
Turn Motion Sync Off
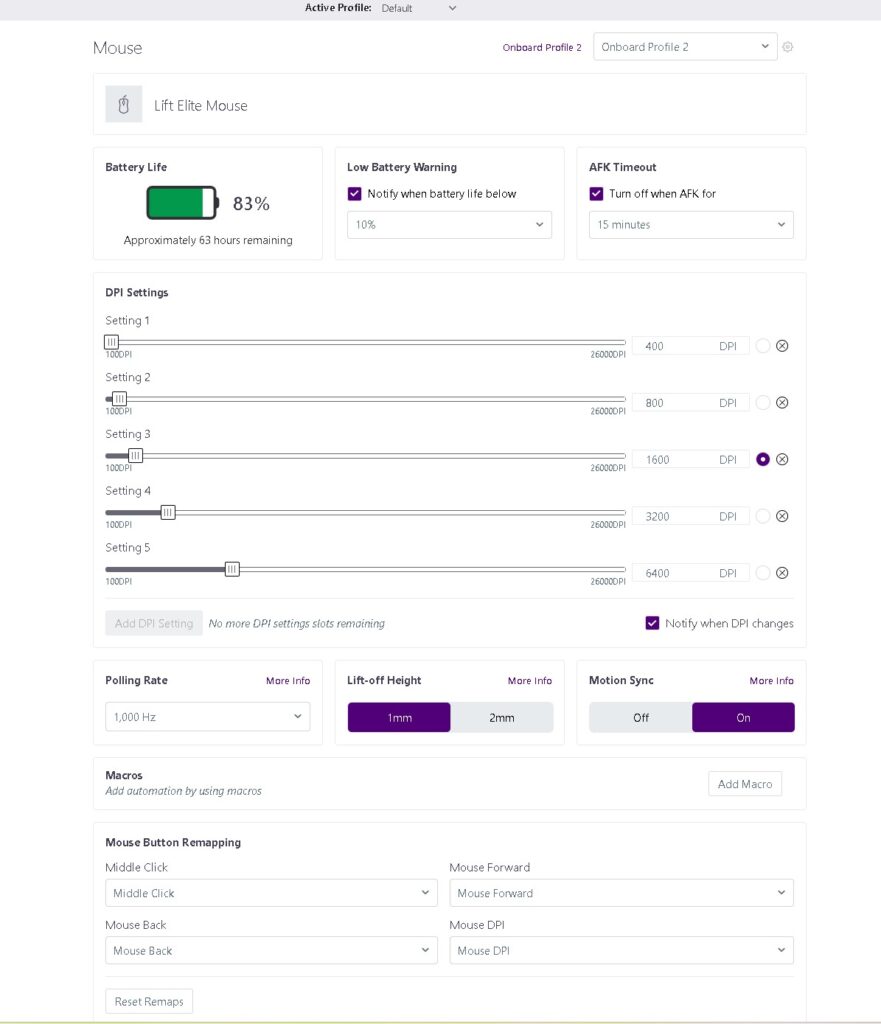[x=641, y=718]
